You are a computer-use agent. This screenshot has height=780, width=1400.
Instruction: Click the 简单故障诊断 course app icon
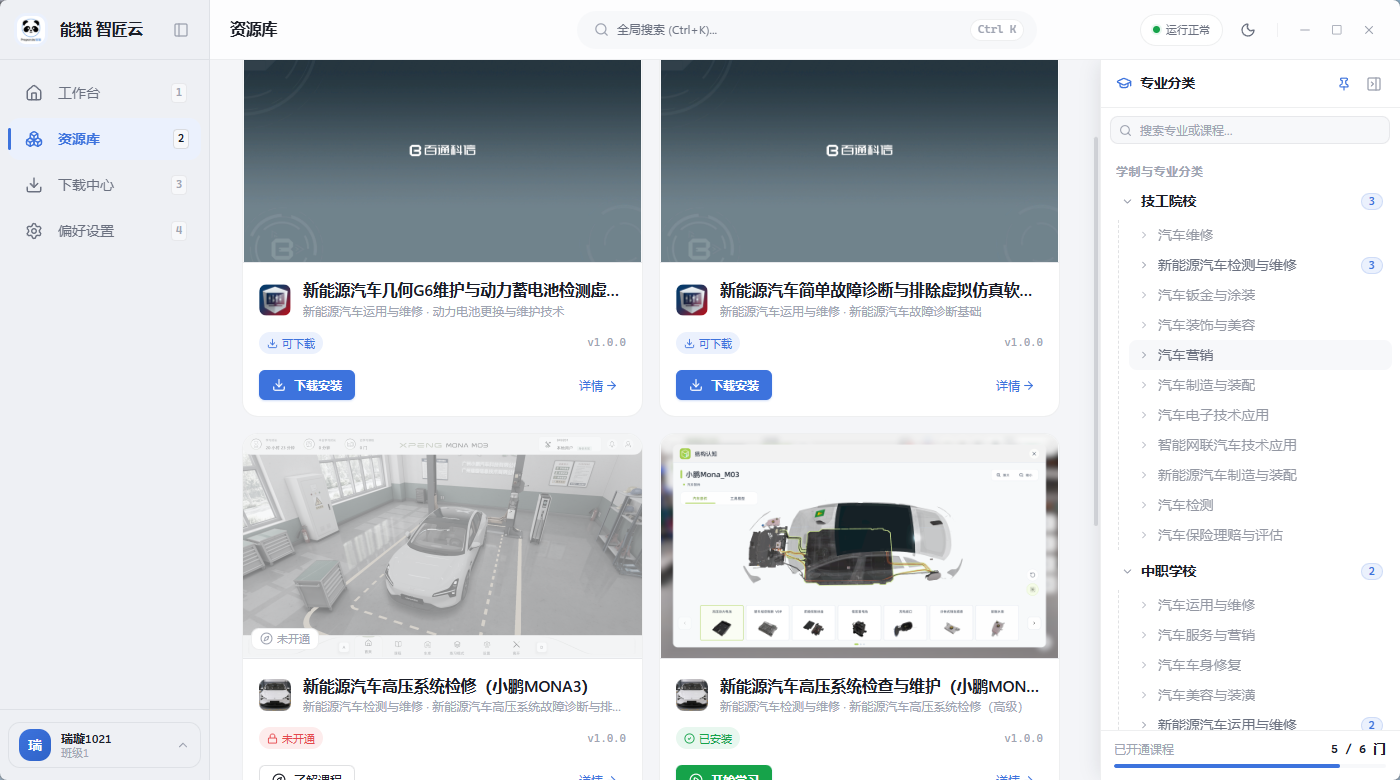click(x=692, y=300)
